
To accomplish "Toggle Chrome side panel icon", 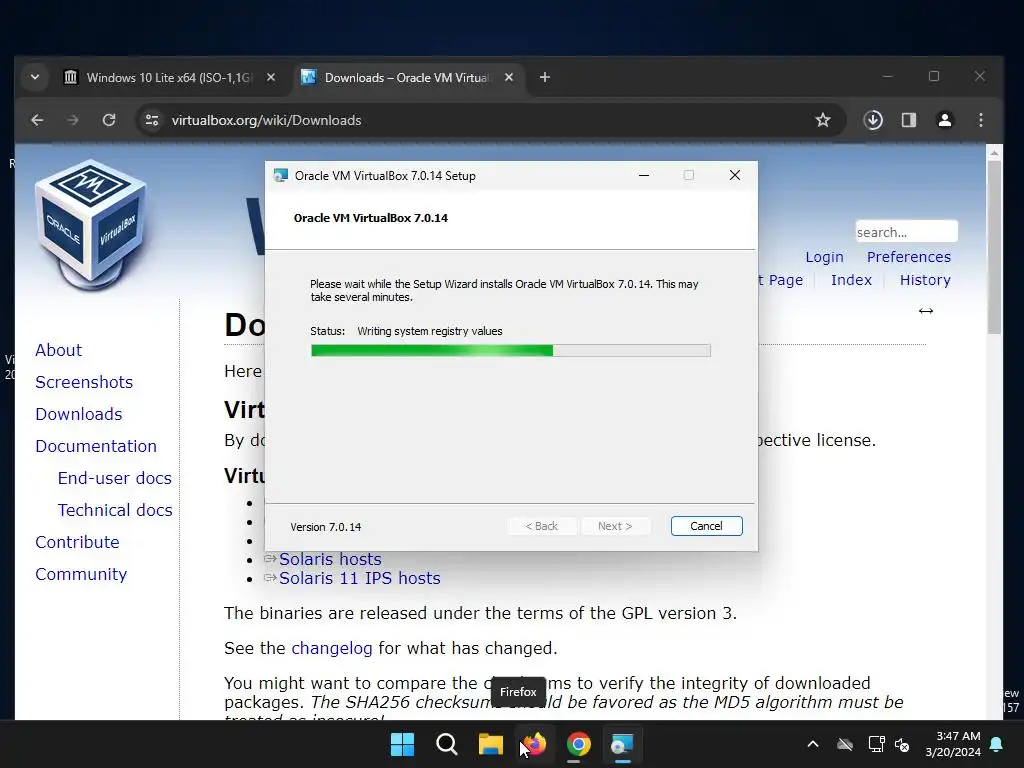I will pos(909,120).
